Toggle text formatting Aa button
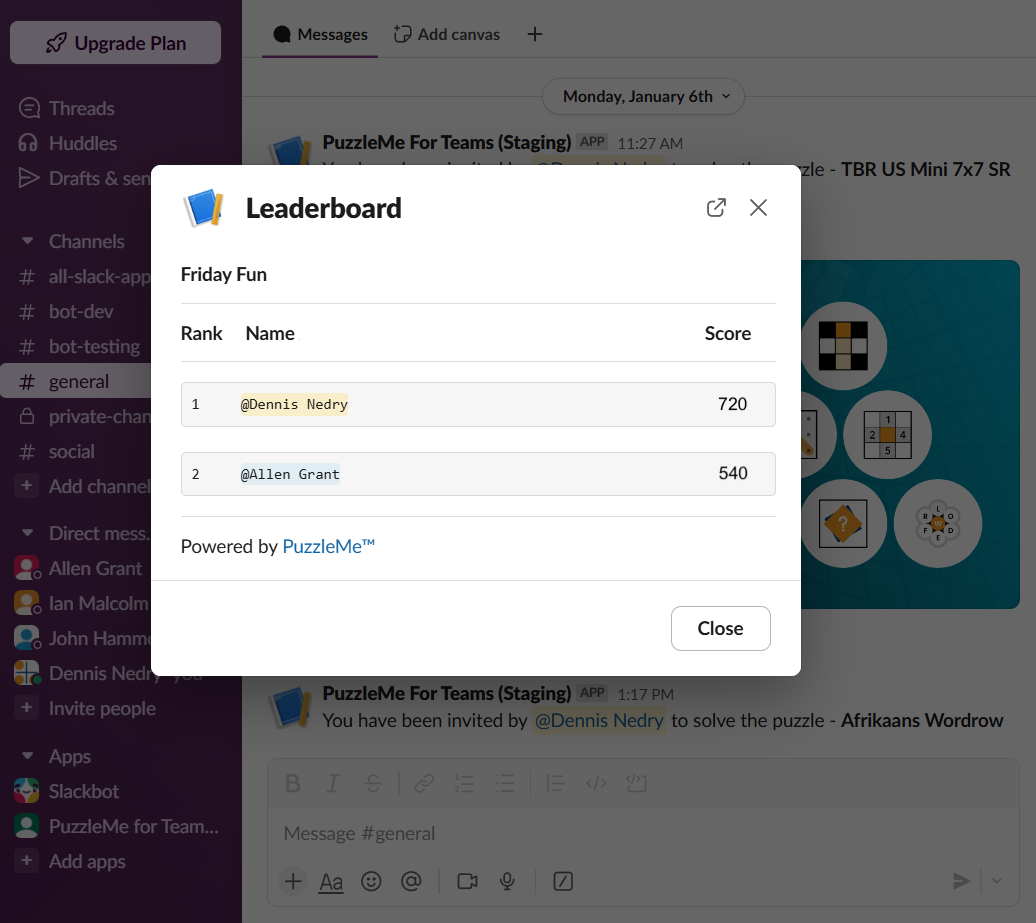The height and width of the screenshot is (923, 1036). 331,882
